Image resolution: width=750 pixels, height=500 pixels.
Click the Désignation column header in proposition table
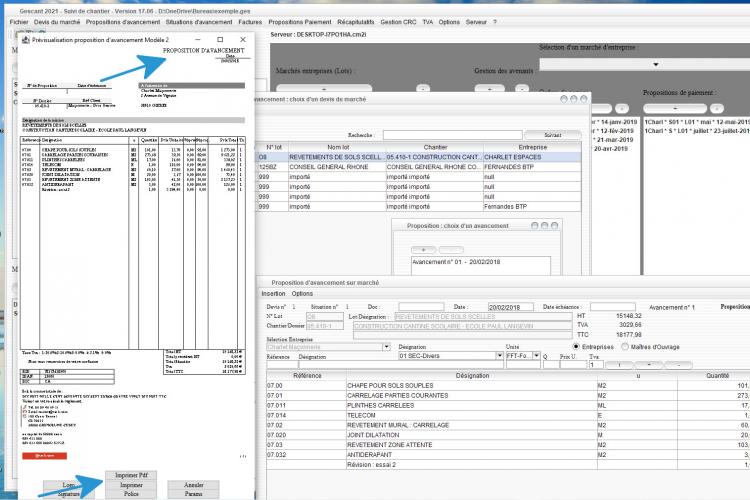click(x=472, y=376)
